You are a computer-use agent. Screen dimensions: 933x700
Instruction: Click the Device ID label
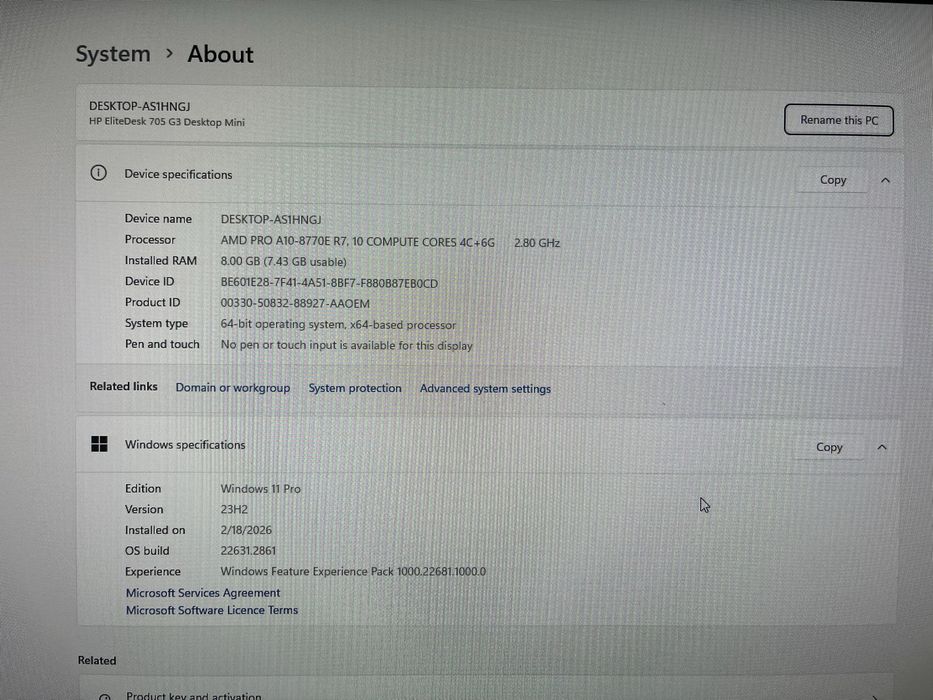(x=149, y=281)
